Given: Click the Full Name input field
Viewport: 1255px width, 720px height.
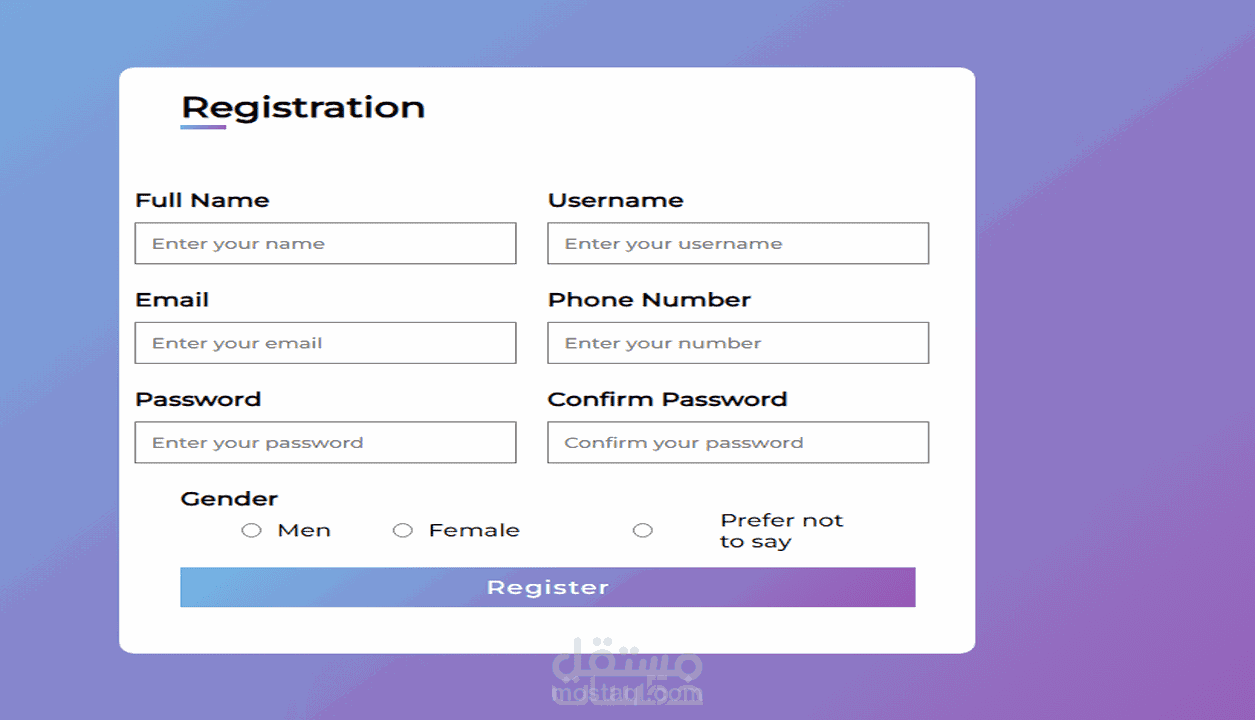Looking at the screenshot, I should (x=325, y=243).
